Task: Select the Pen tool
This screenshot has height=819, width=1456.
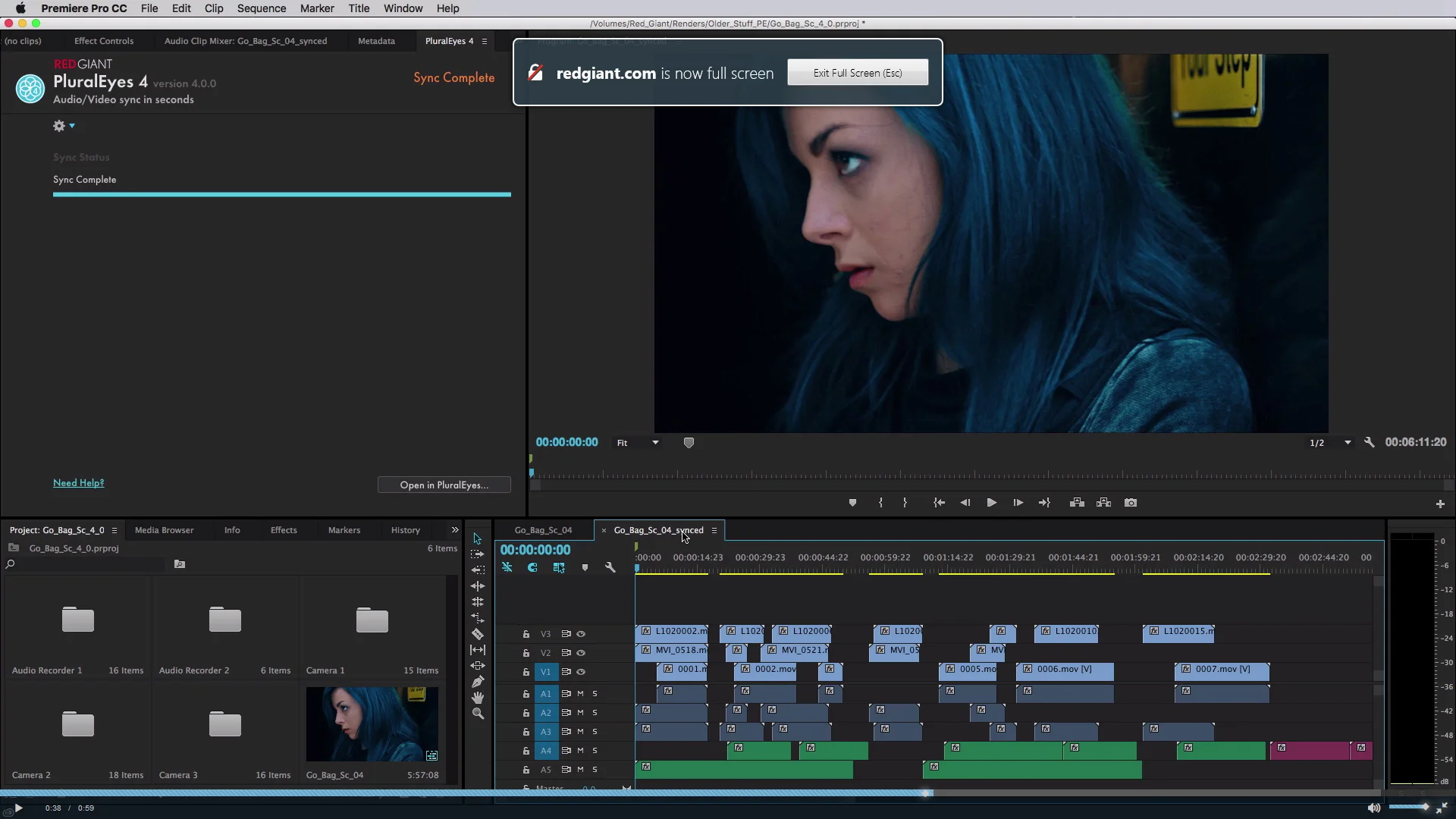Action: coord(478,682)
